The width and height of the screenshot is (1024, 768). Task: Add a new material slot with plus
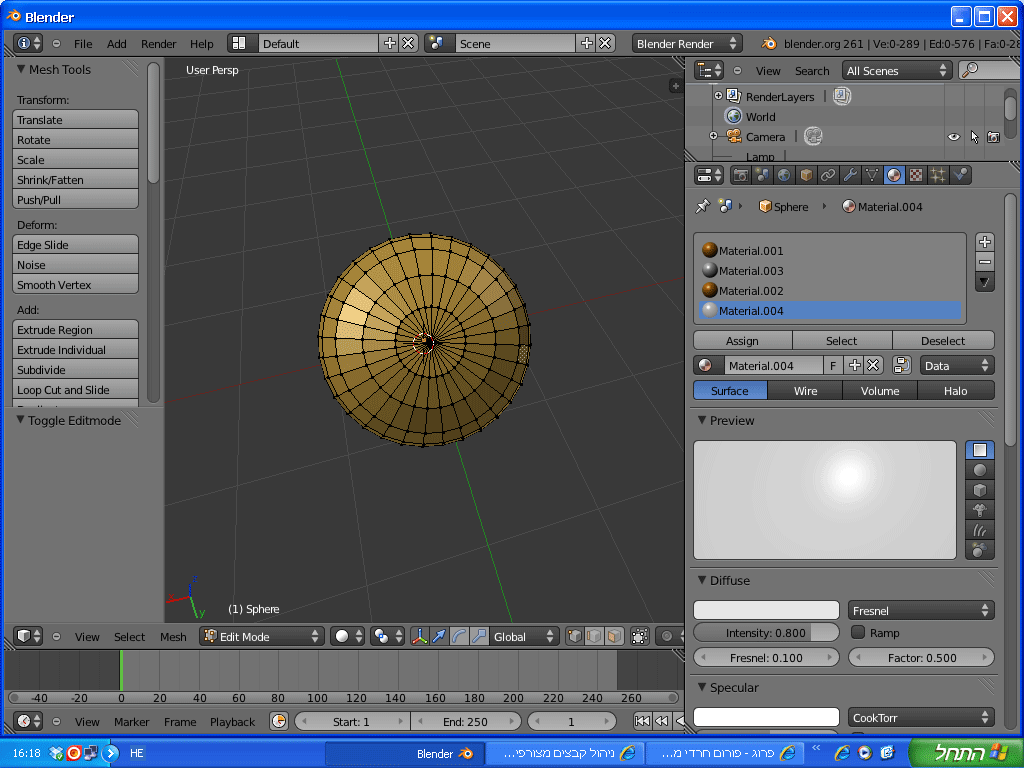(985, 242)
